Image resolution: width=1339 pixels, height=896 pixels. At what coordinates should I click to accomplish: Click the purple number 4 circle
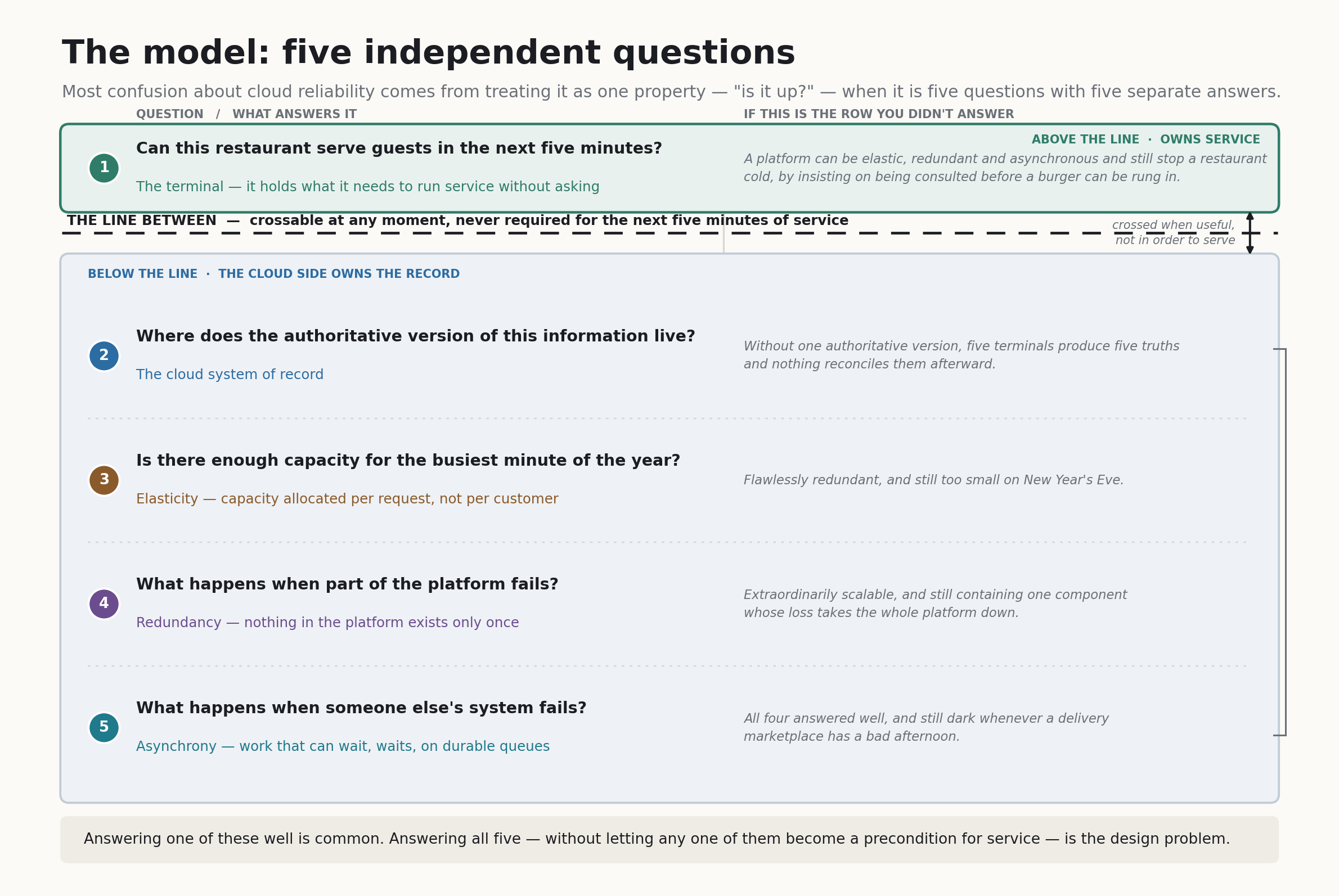tap(104, 604)
